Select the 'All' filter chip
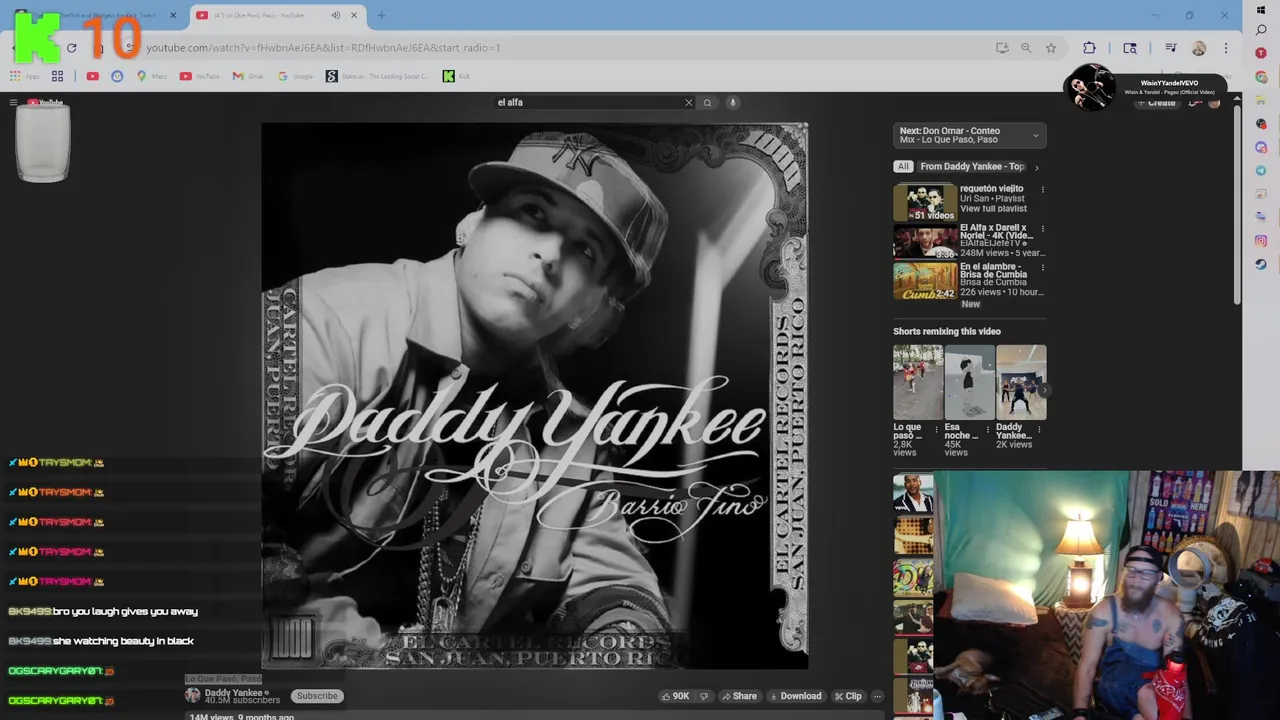Image resolution: width=1280 pixels, height=720 pixels. click(x=903, y=167)
